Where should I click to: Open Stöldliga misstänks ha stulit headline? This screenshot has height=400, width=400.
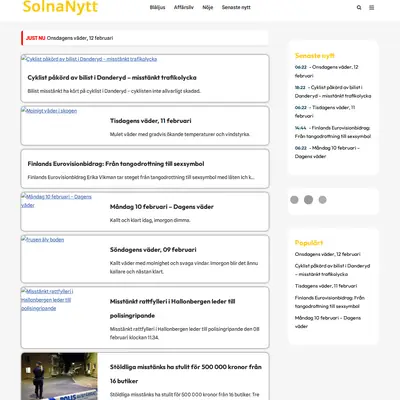tap(186, 374)
